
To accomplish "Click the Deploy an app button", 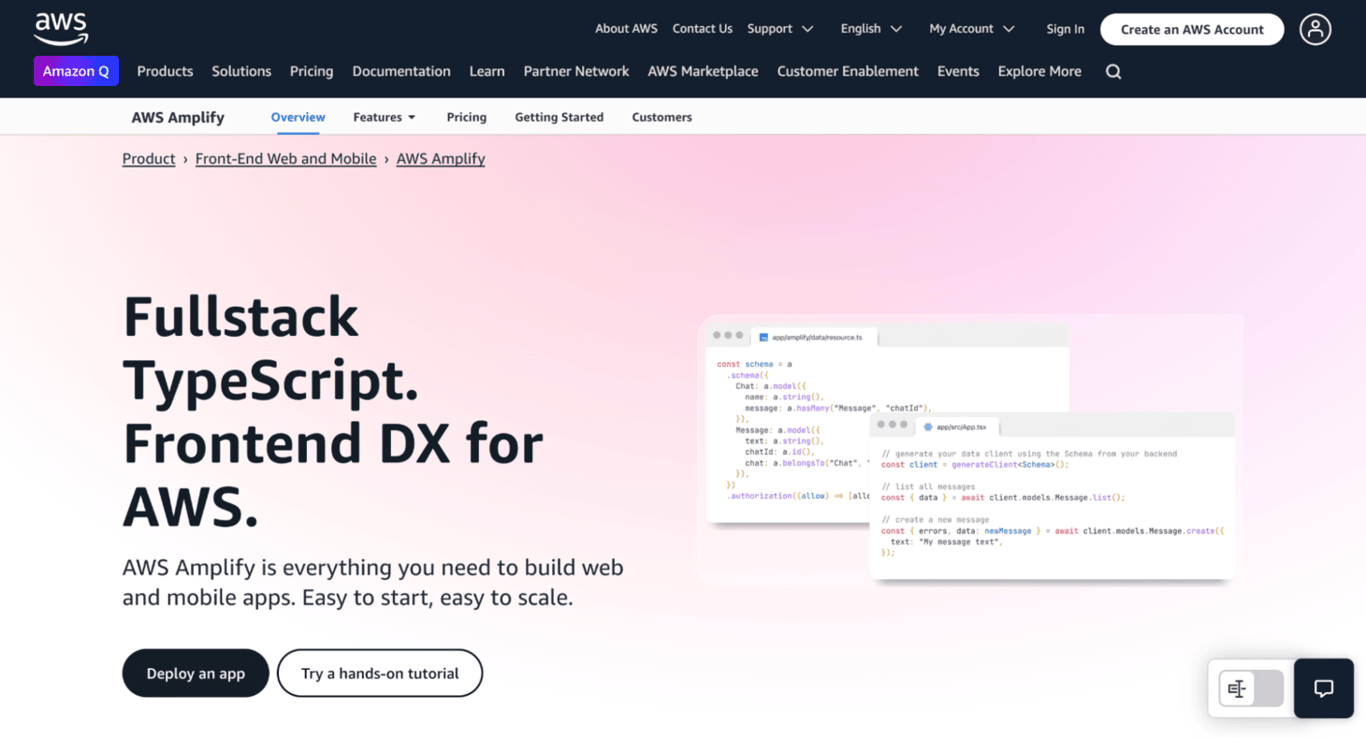I will point(195,673).
